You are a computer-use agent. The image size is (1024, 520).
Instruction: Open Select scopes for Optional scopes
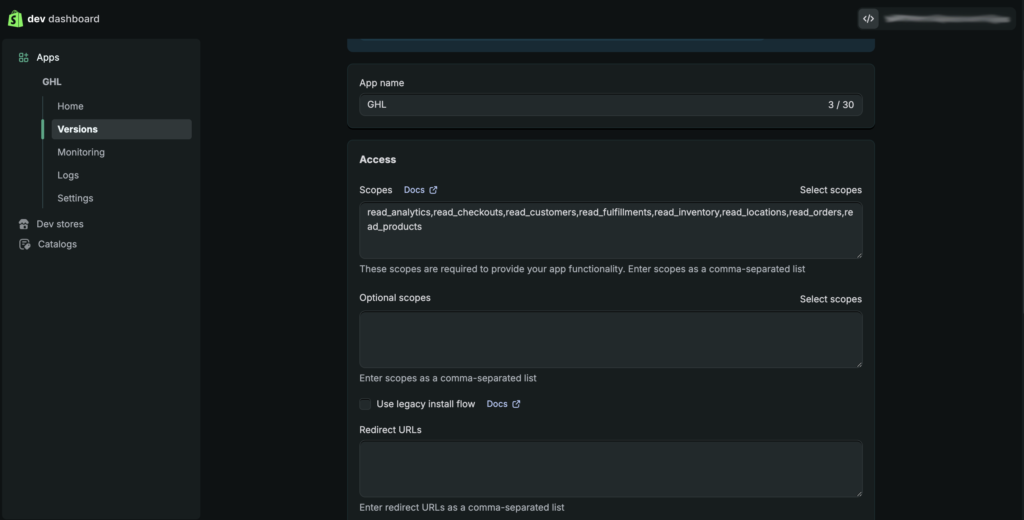pyautogui.click(x=830, y=299)
